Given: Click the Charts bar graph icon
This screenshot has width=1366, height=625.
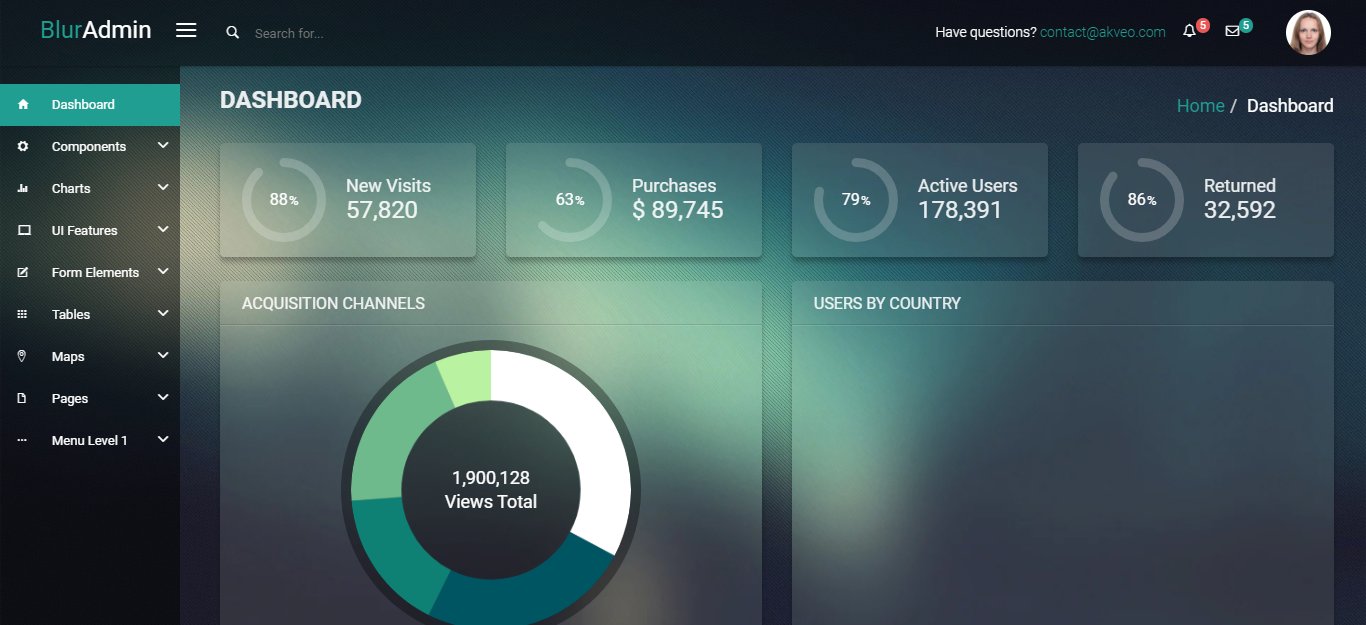Looking at the screenshot, I should tap(24, 188).
